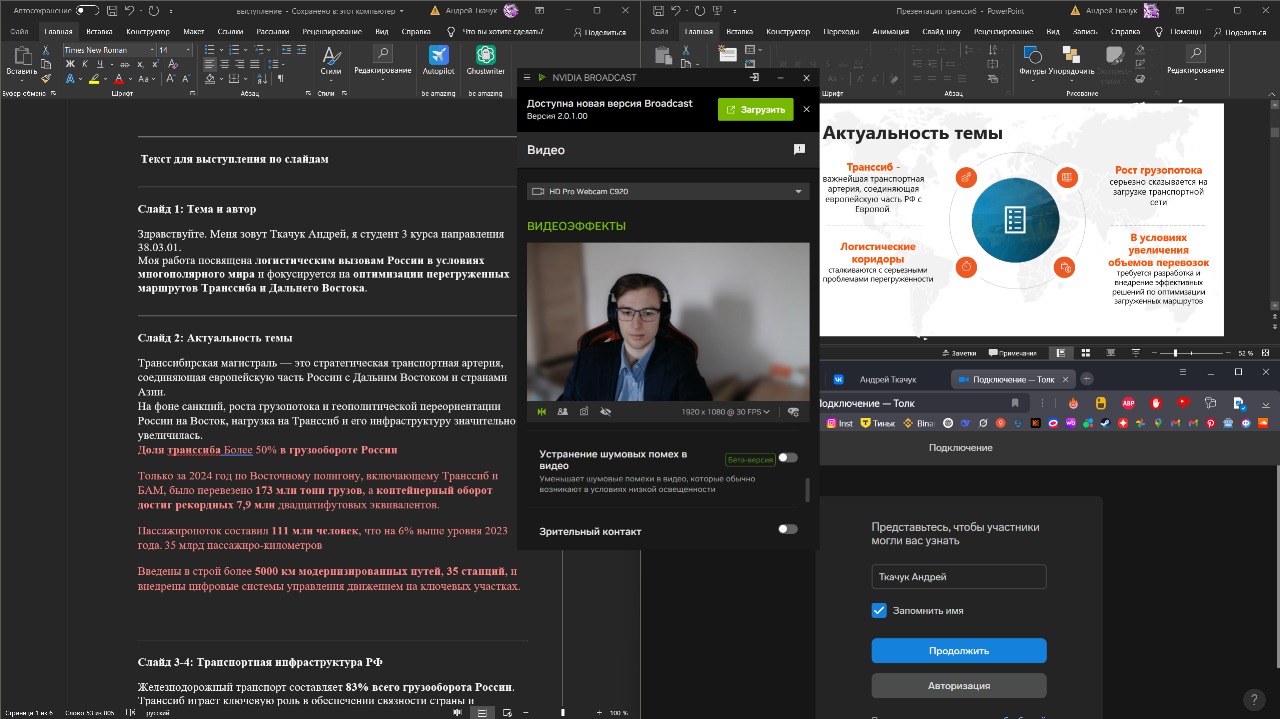Expand the HD Pro Webcam C920 dropdown
Viewport: 1280px width, 719px height.
click(x=668, y=191)
